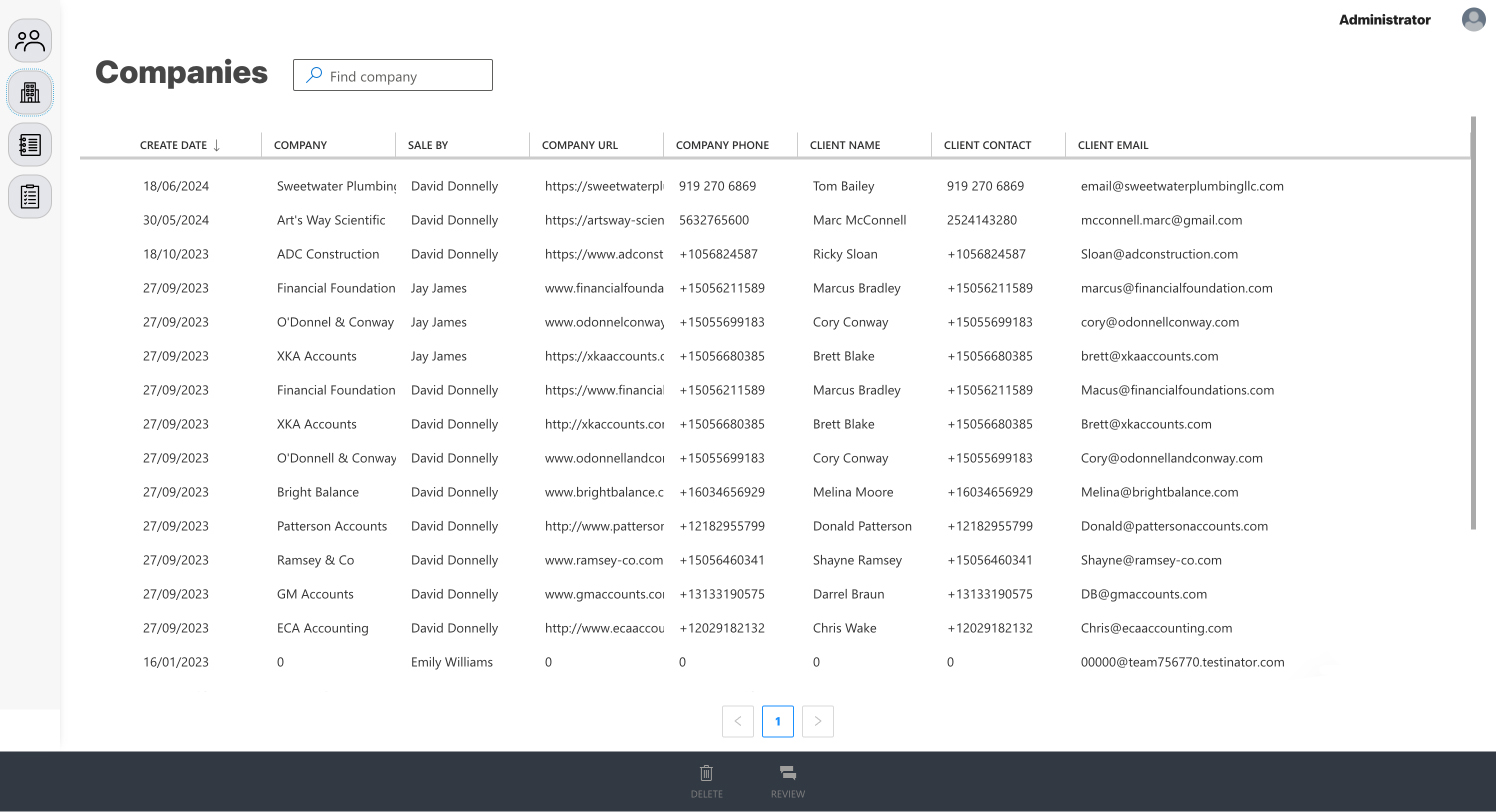Screen dimensions: 1496x812
Task: Sort by Client Name column header
Action: (845, 145)
